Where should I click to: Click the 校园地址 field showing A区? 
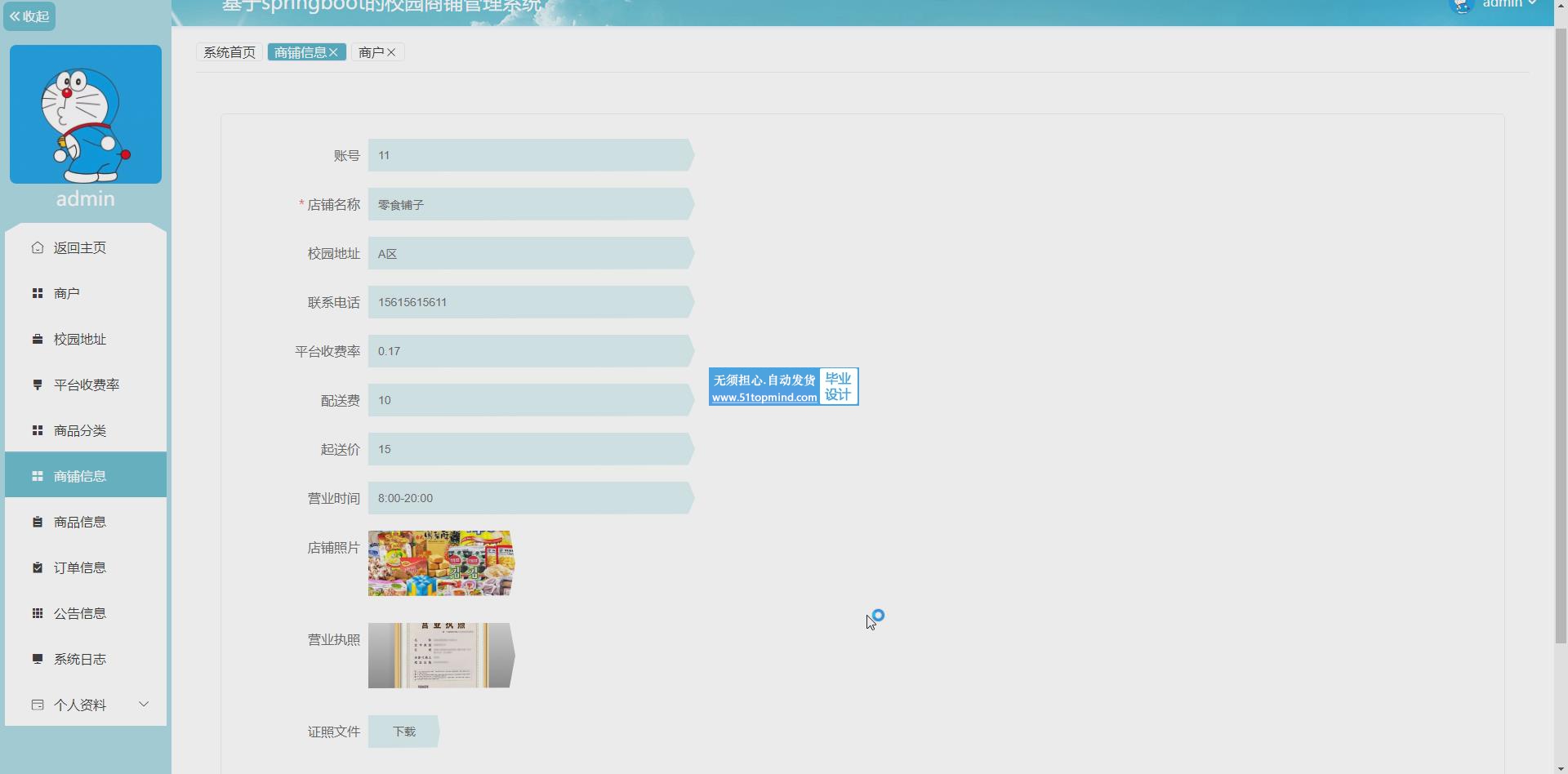pyautogui.click(x=531, y=253)
